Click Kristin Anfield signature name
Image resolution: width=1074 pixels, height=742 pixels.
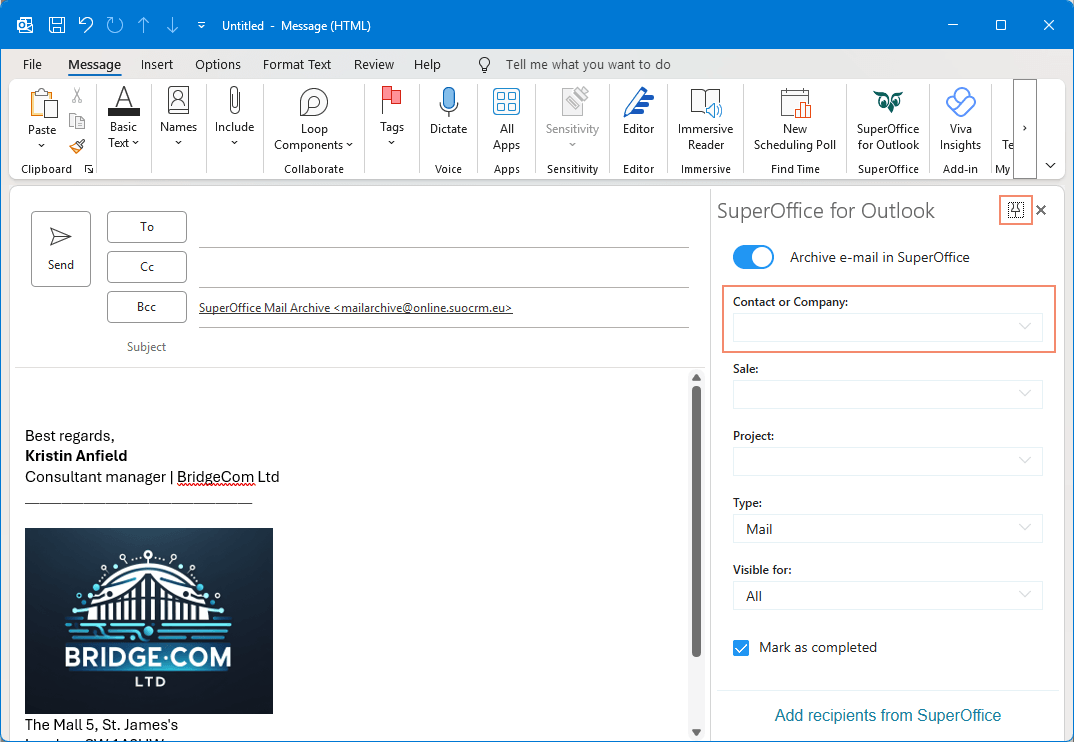[76, 456]
